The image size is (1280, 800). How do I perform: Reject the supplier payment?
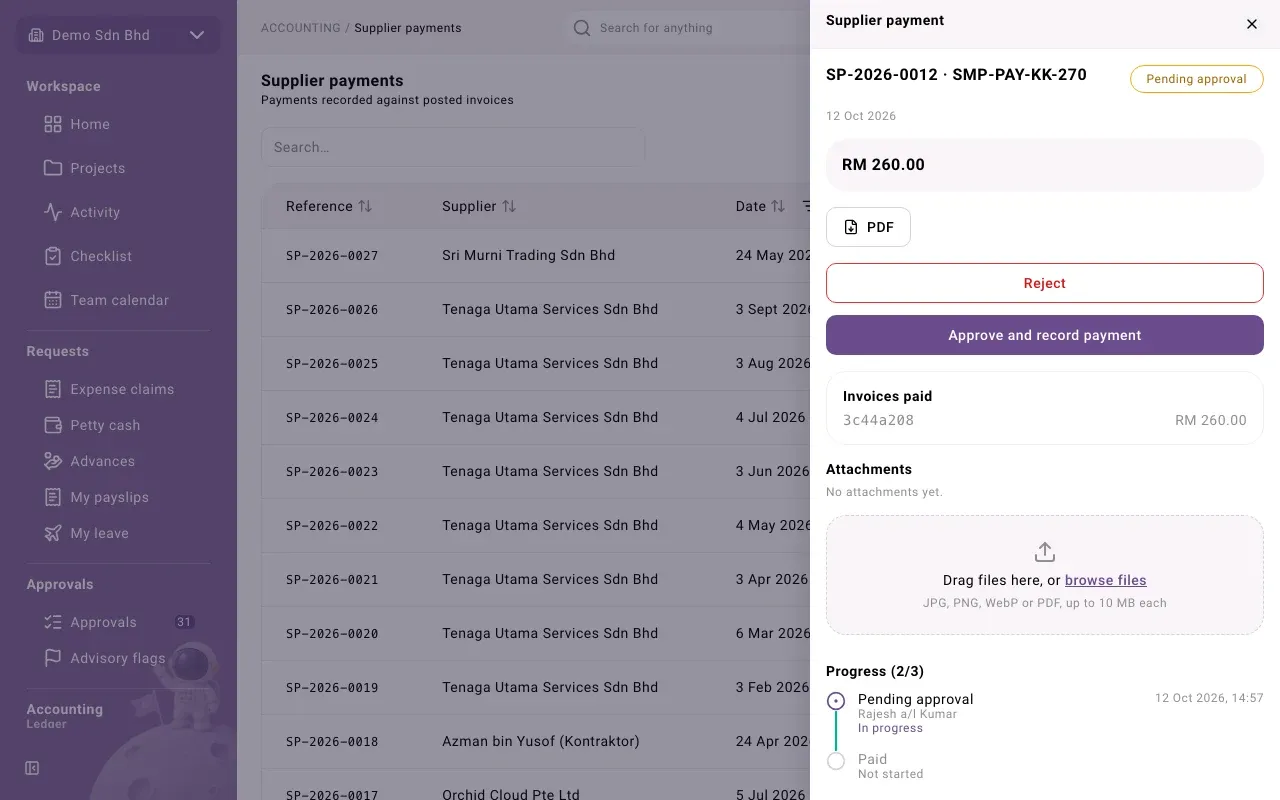tap(1045, 283)
